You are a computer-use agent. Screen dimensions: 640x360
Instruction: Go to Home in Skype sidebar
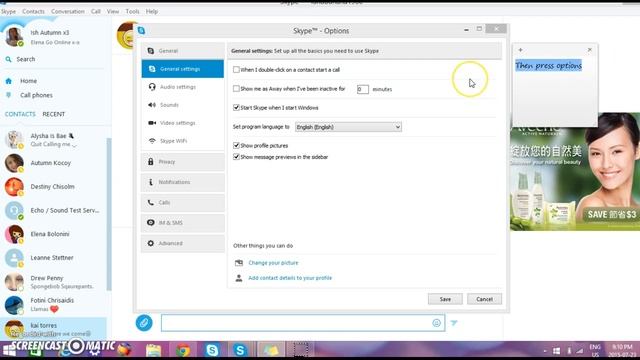coord(29,81)
